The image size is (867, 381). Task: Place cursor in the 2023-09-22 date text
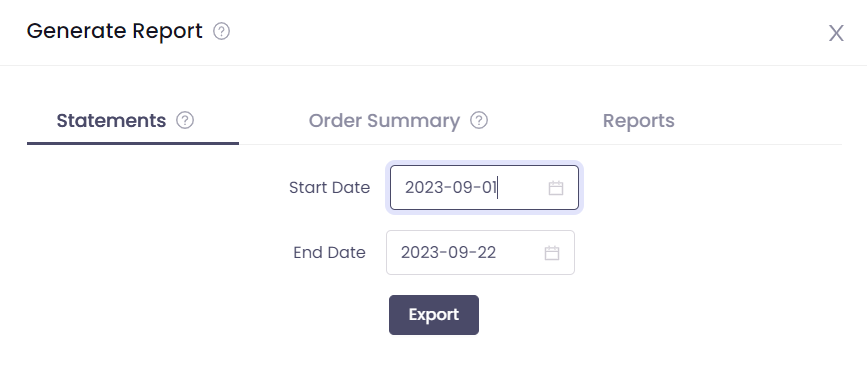[x=448, y=253]
